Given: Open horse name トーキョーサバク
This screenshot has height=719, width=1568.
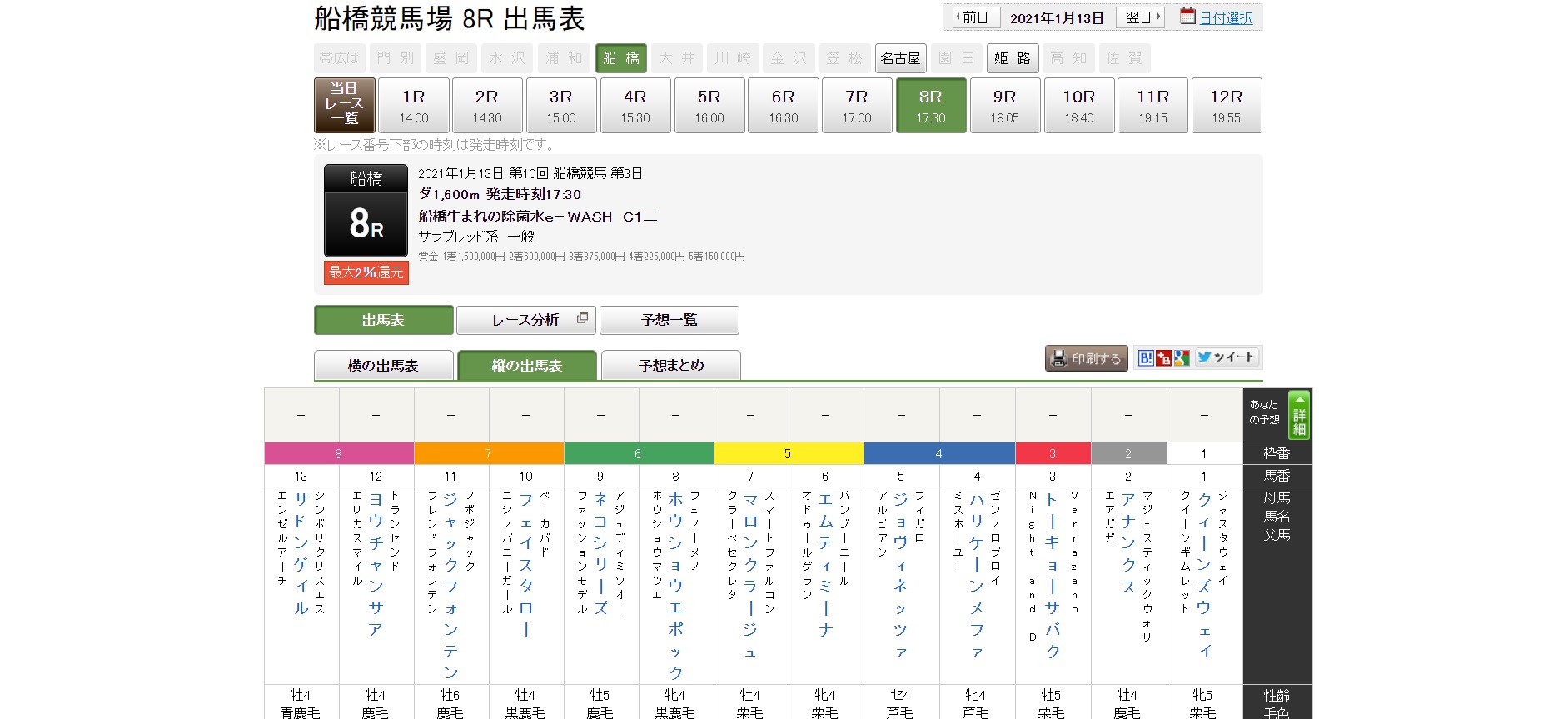Looking at the screenshot, I should click(1053, 575).
